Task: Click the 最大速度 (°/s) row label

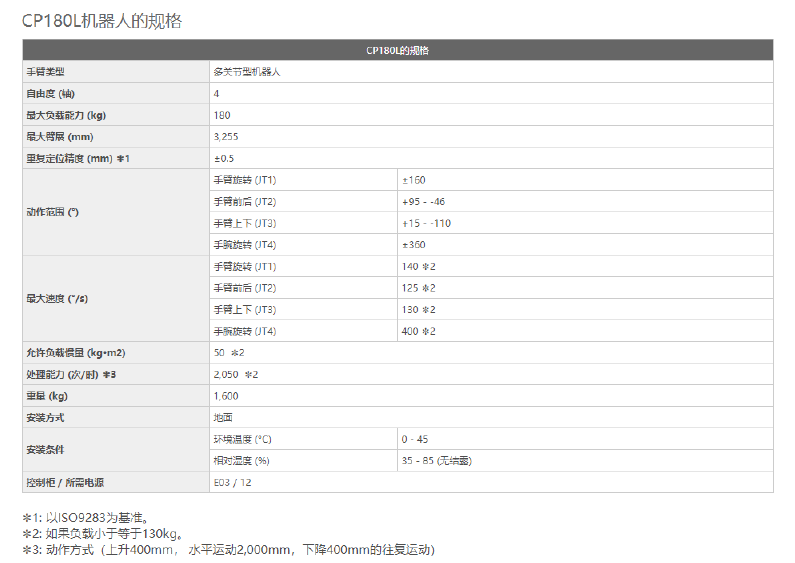Action: pos(56,298)
